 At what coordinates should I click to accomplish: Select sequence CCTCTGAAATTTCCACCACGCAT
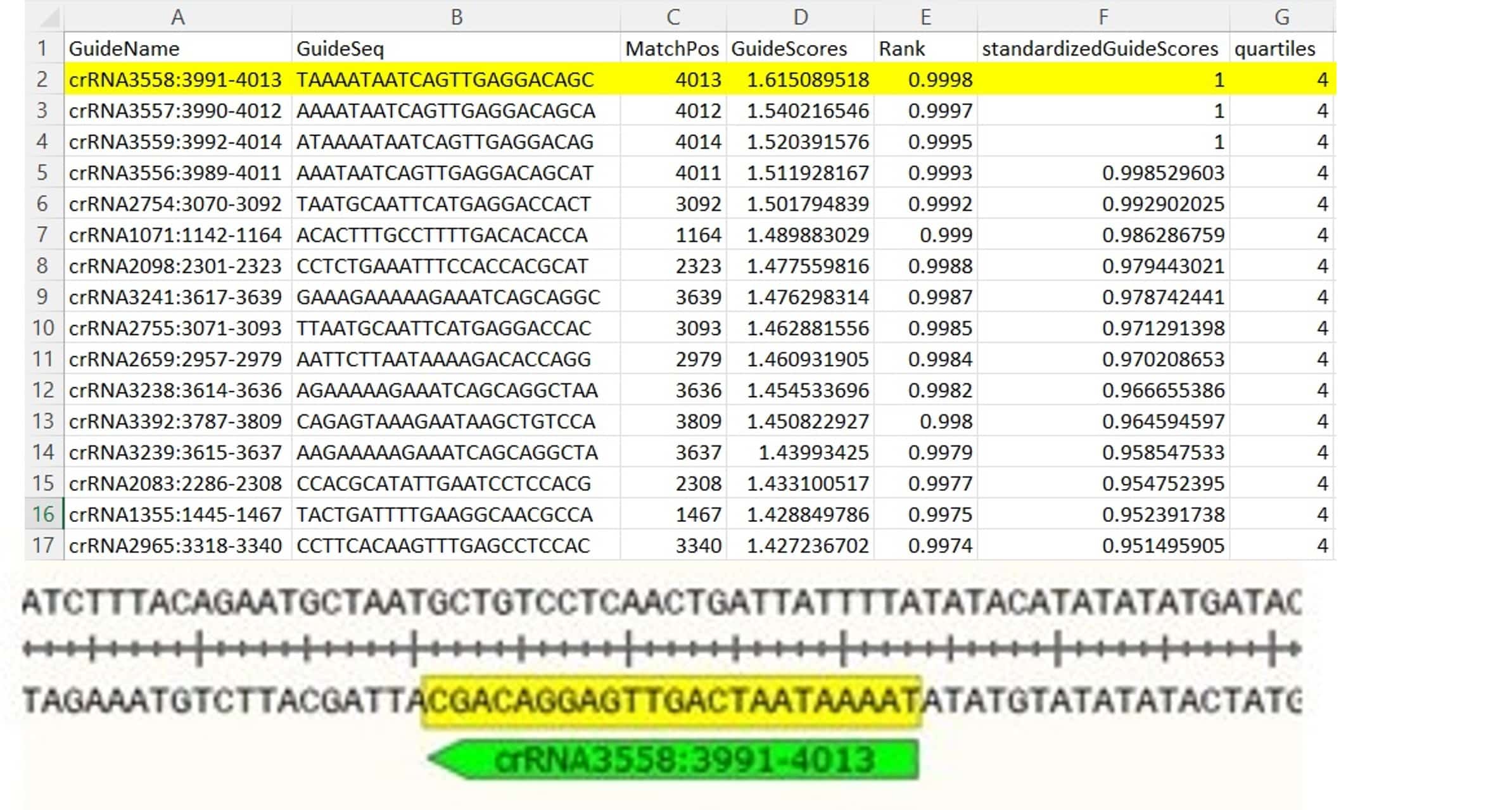[456, 265]
